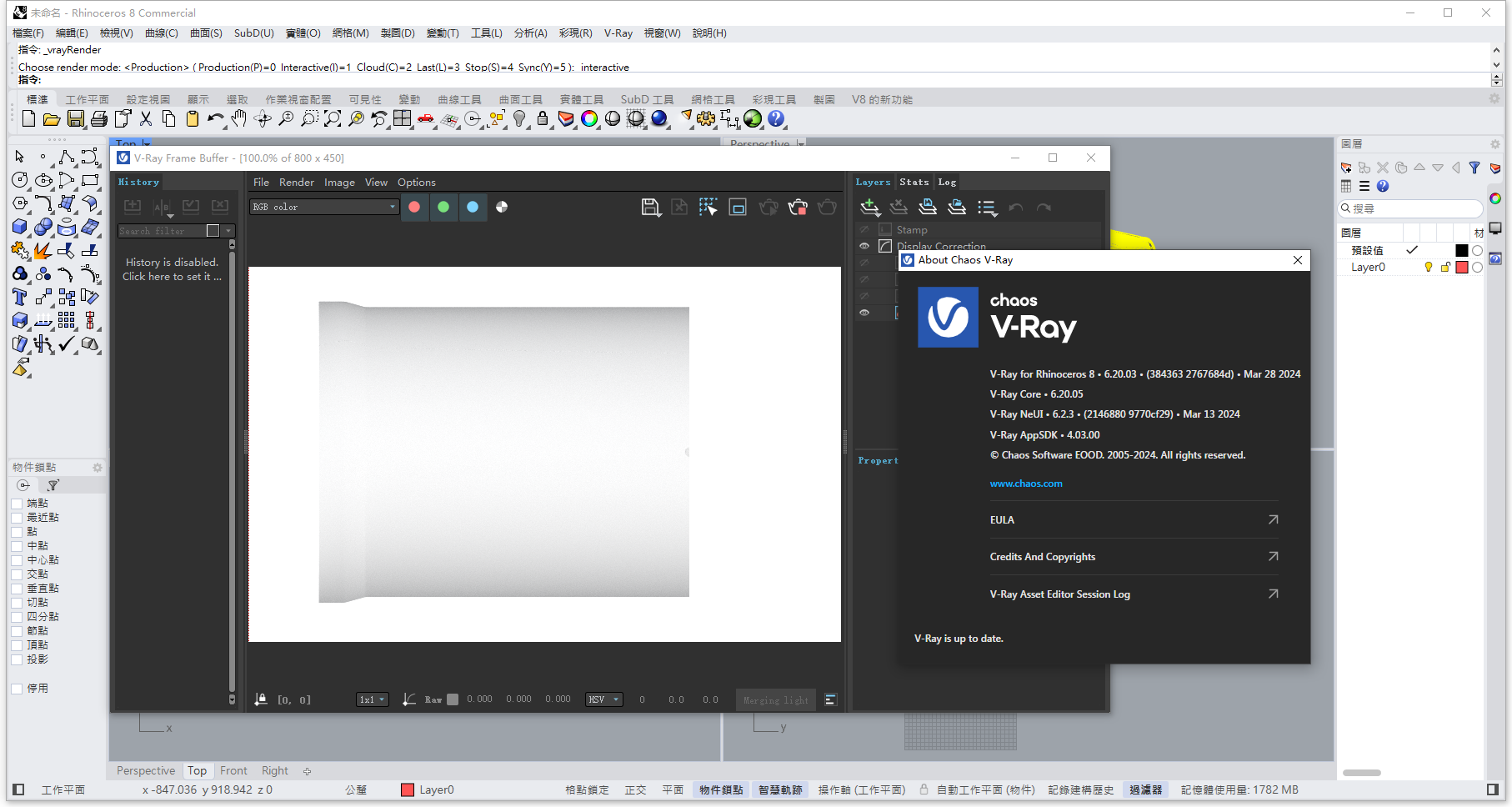Click the light bulb hide objects icon
This screenshot has width=1512, height=807.
pyautogui.click(x=519, y=119)
